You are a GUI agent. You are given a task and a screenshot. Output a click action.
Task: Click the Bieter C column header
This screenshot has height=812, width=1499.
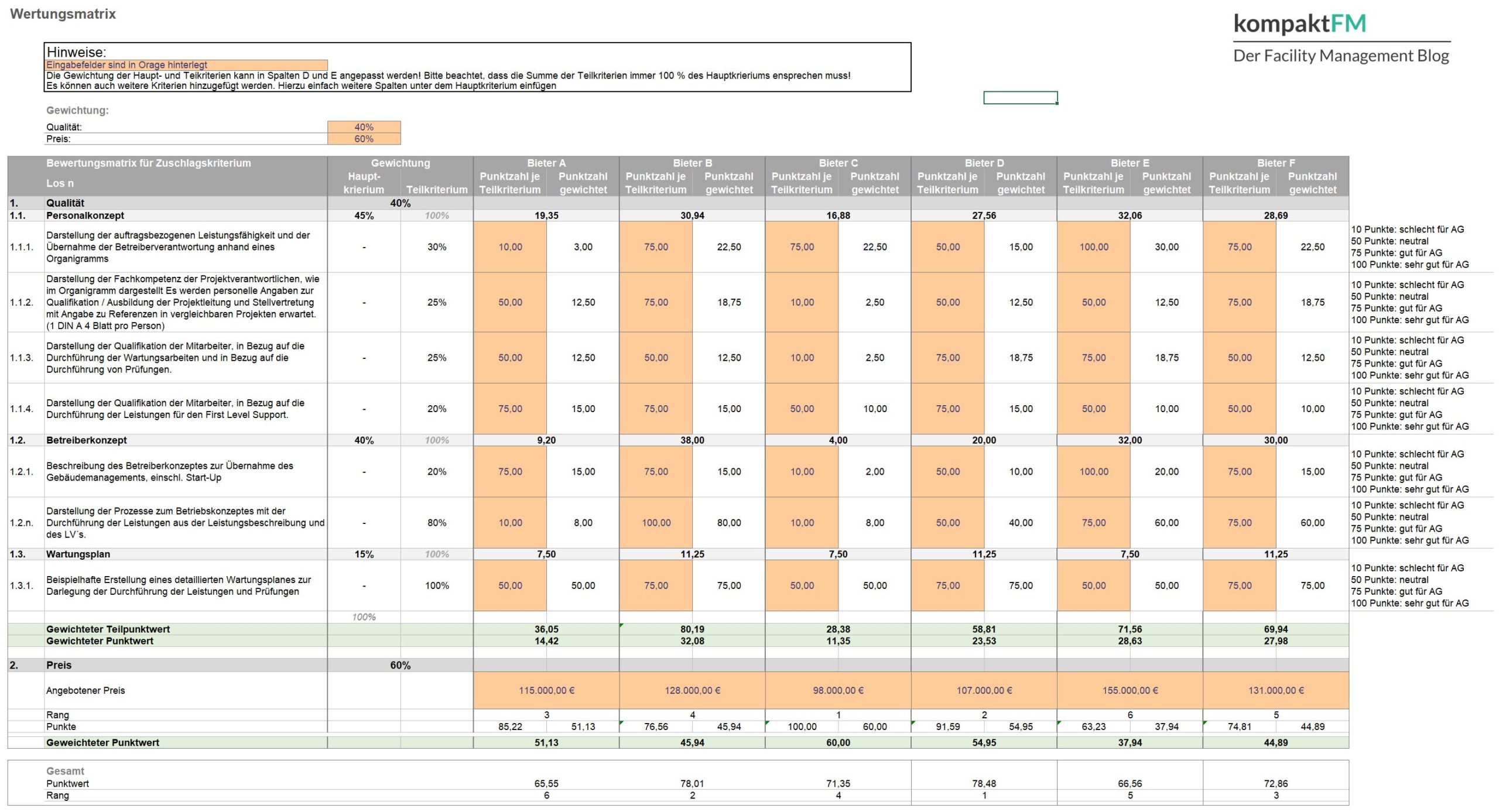click(837, 163)
